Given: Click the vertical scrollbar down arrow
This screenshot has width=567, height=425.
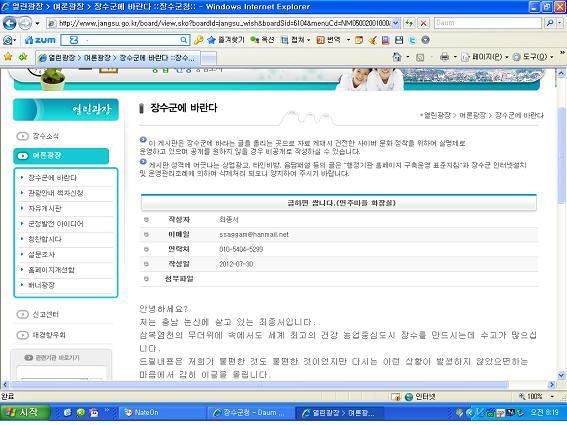Looking at the screenshot, I should click(561, 375).
